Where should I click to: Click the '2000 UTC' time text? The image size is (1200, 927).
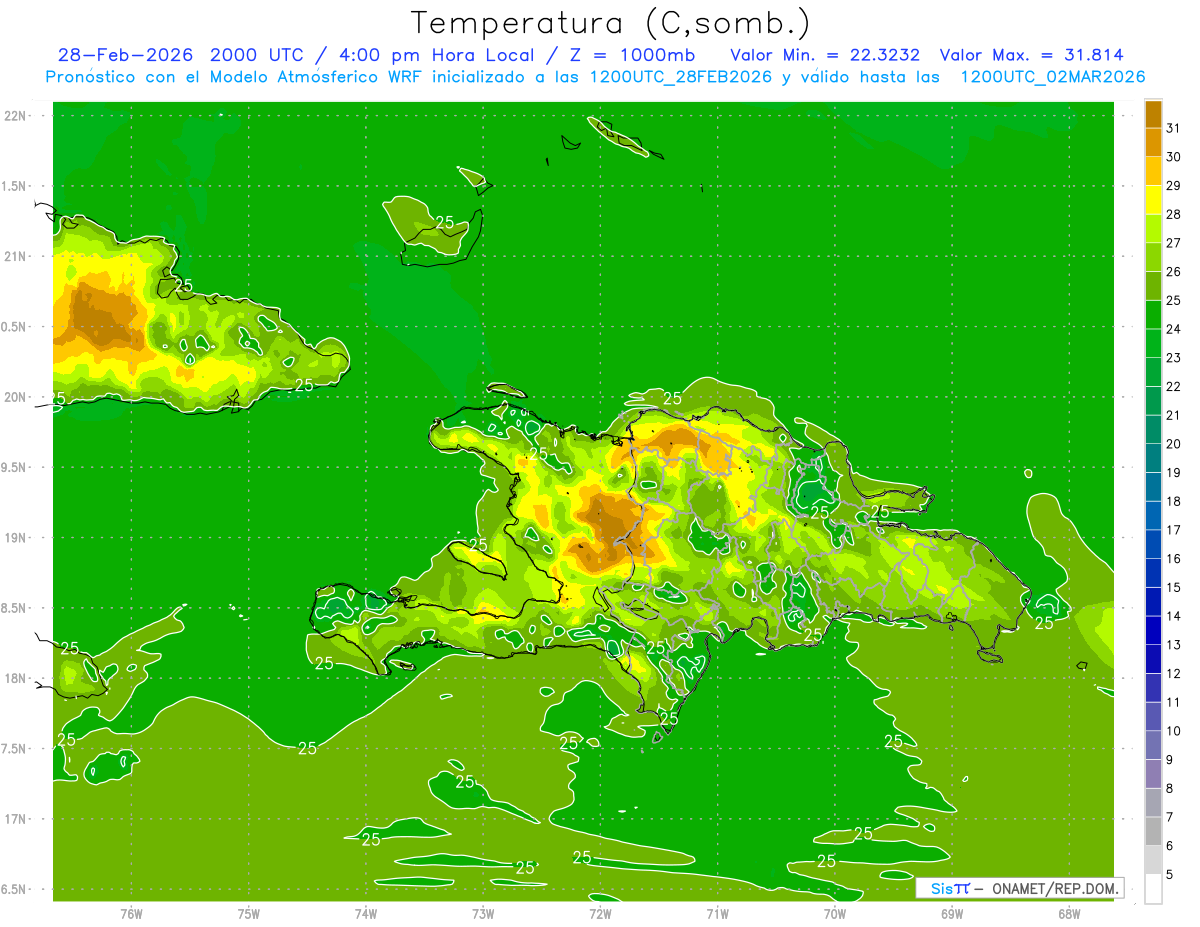coord(254,55)
